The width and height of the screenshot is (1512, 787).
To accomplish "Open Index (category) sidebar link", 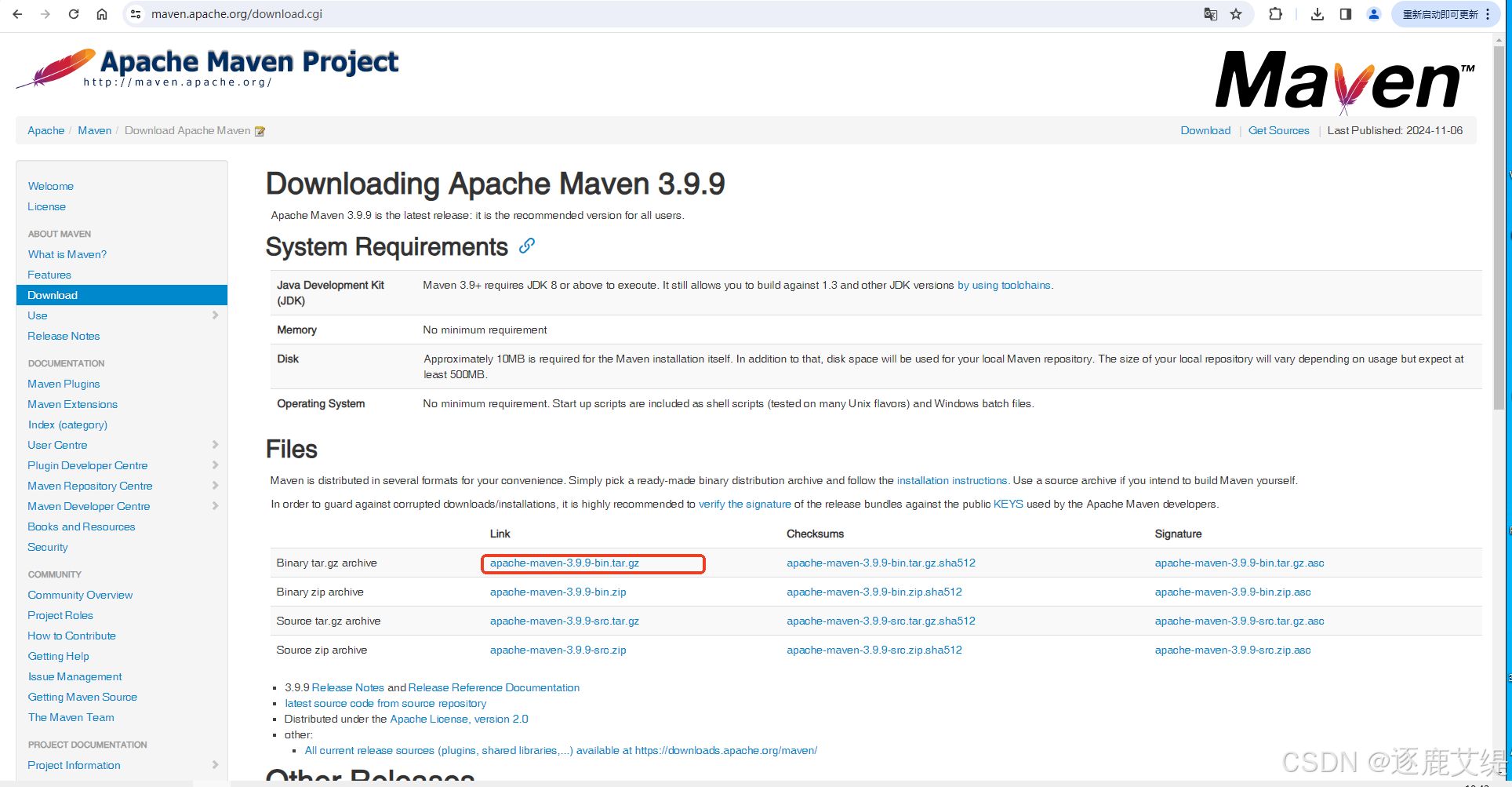I will (x=67, y=424).
